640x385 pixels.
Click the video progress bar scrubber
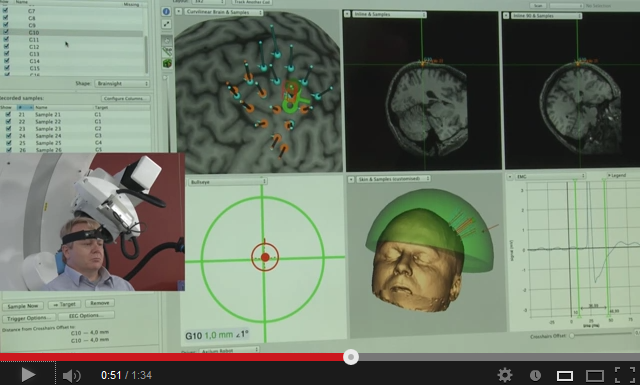(351, 357)
